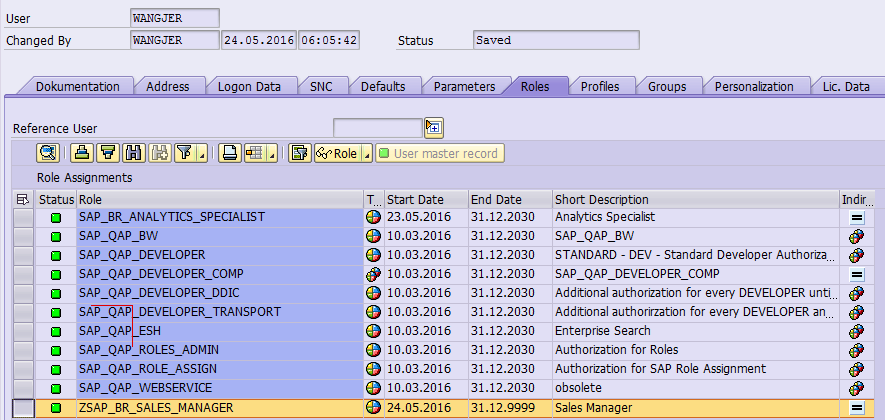This screenshot has height=420, width=885.
Task: Click green status indicator of SAP_QAP_ROLES_ADMIN
Action: (56, 351)
